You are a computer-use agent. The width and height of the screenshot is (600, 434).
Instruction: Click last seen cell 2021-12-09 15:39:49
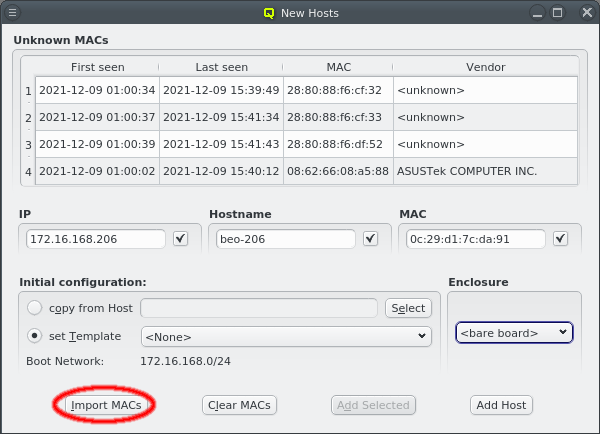(221, 90)
